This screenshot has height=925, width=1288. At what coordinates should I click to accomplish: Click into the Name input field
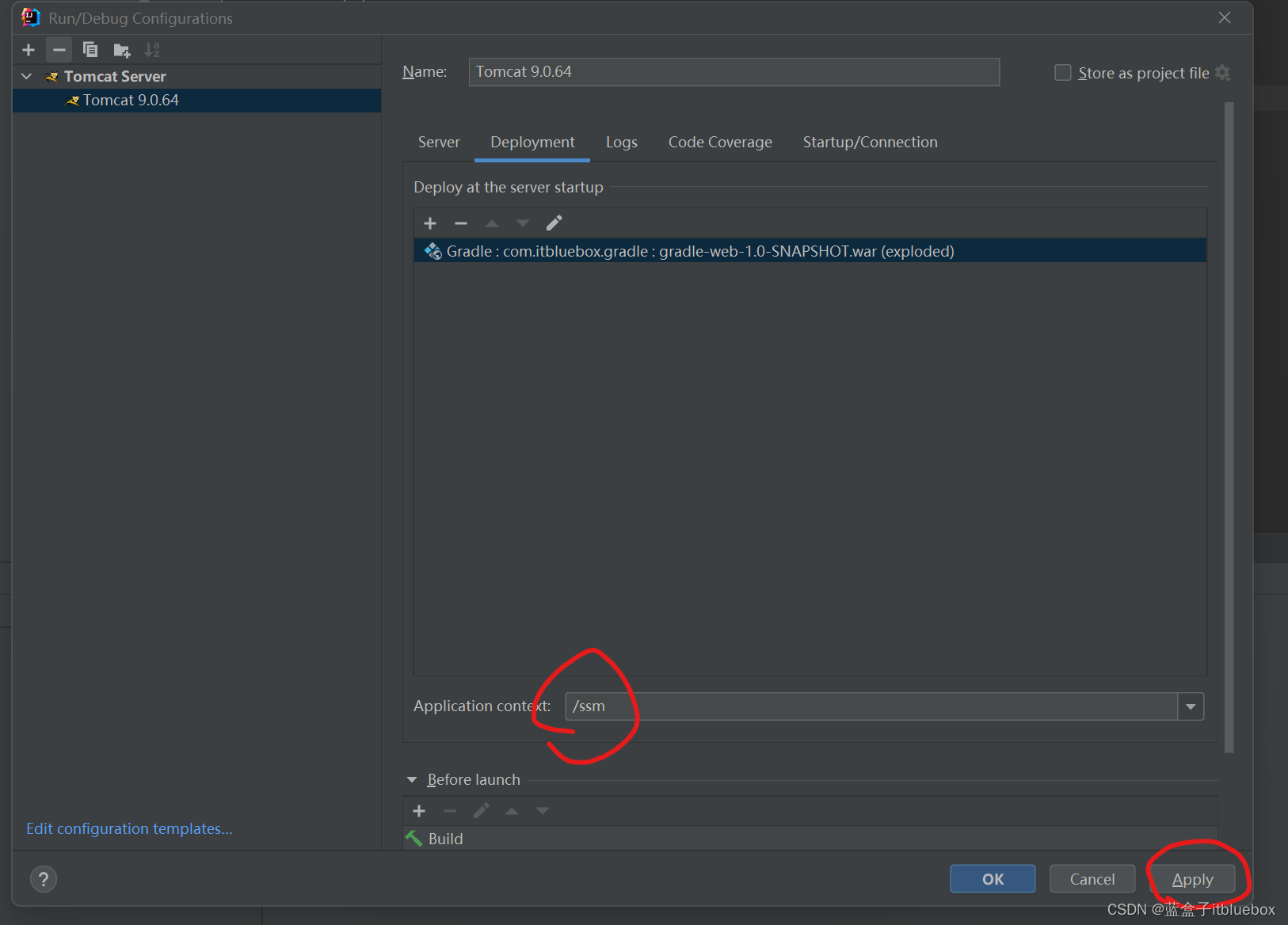pos(734,72)
